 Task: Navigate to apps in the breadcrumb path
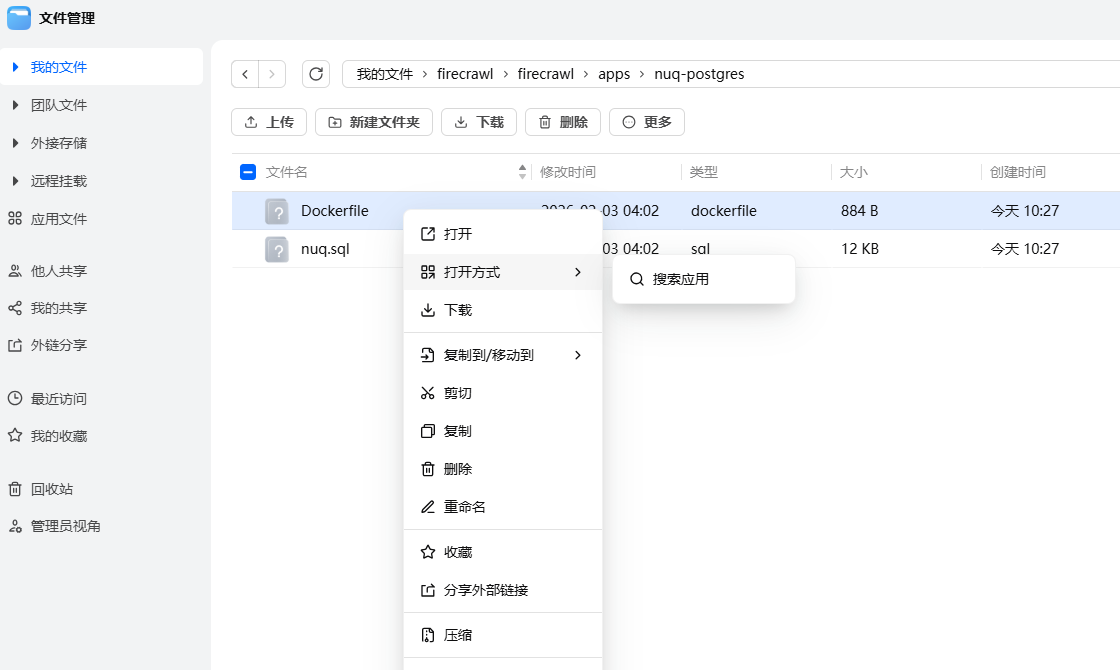click(614, 73)
